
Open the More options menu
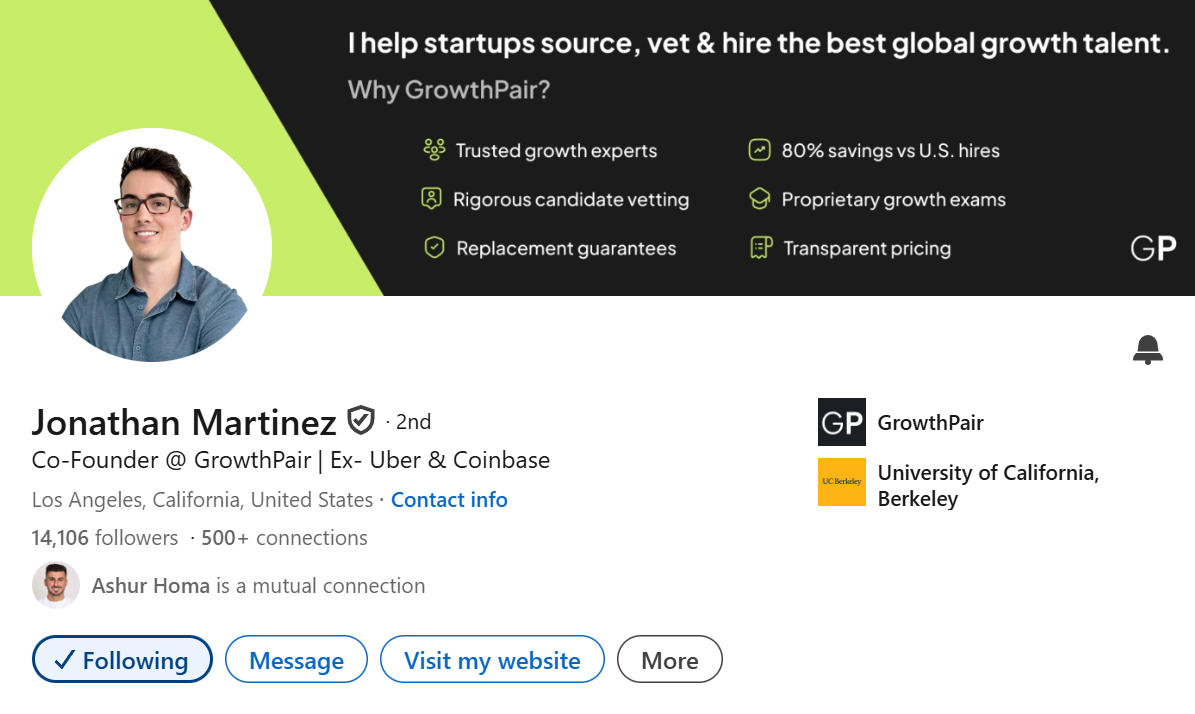(x=669, y=659)
